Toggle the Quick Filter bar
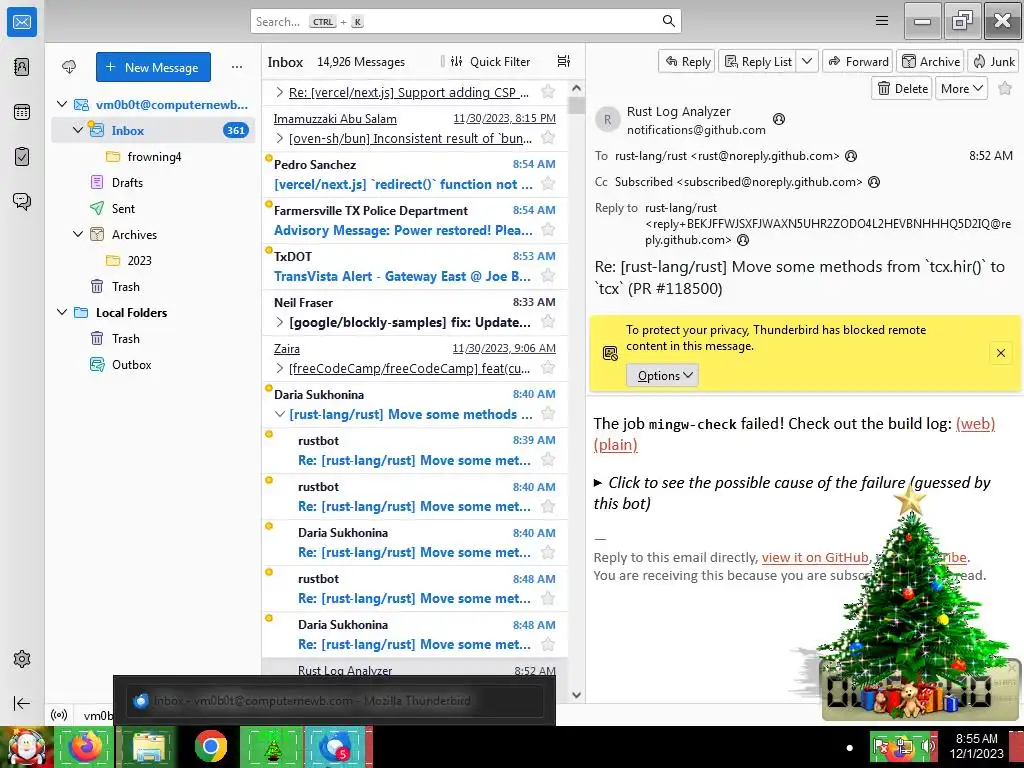Screen dimensions: 1024x768 click(492, 61)
